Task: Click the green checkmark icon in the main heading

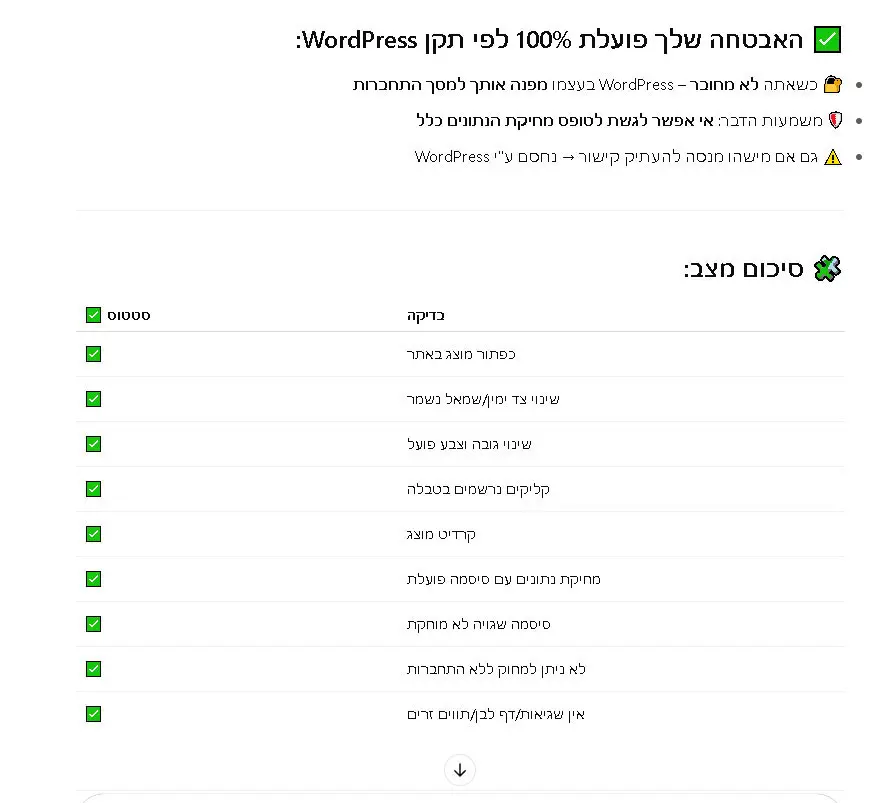Action: [x=827, y=40]
